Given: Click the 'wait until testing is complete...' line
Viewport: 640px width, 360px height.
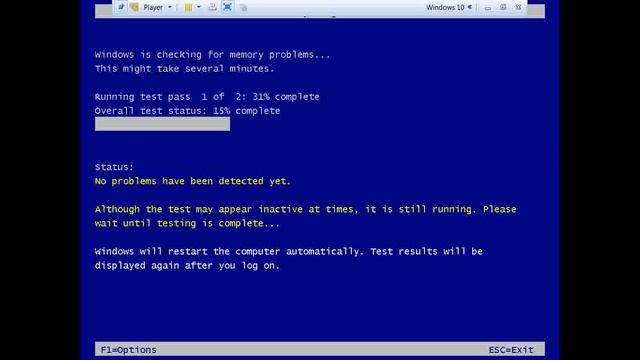Looking at the screenshot, I should tap(187, 224).
